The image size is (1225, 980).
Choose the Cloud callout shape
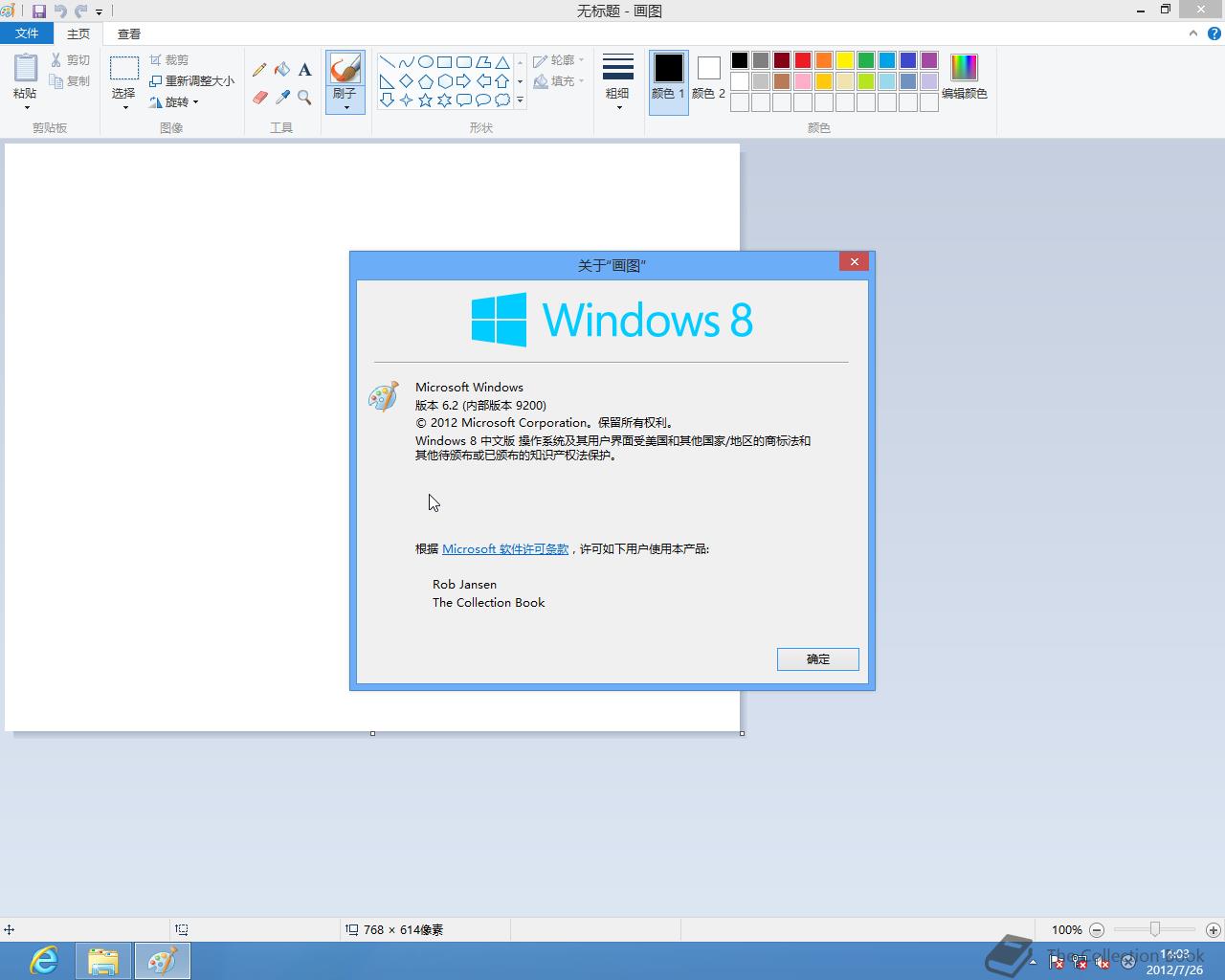[x=502, y=100]
